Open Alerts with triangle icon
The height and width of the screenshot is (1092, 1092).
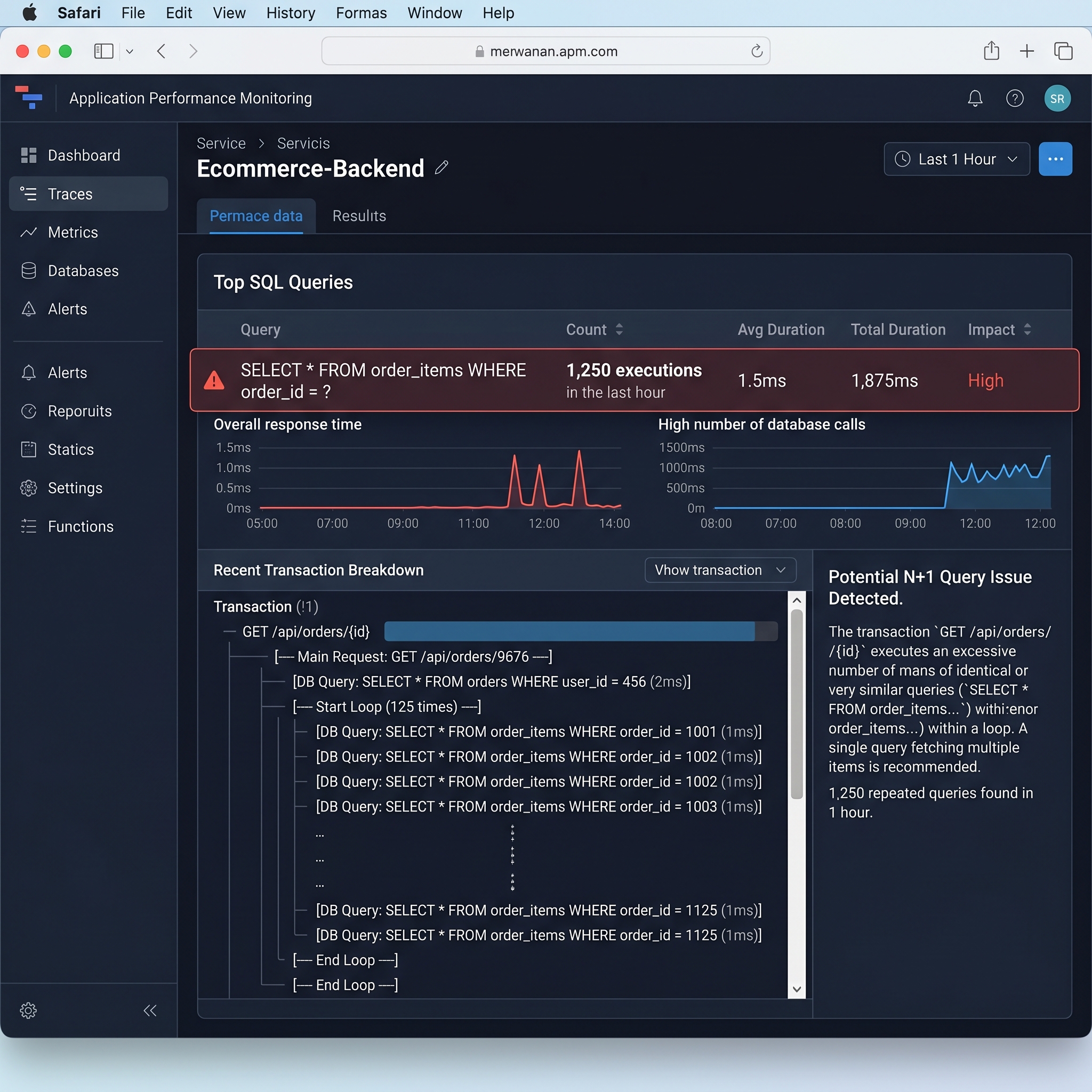[x=89, y=309]
